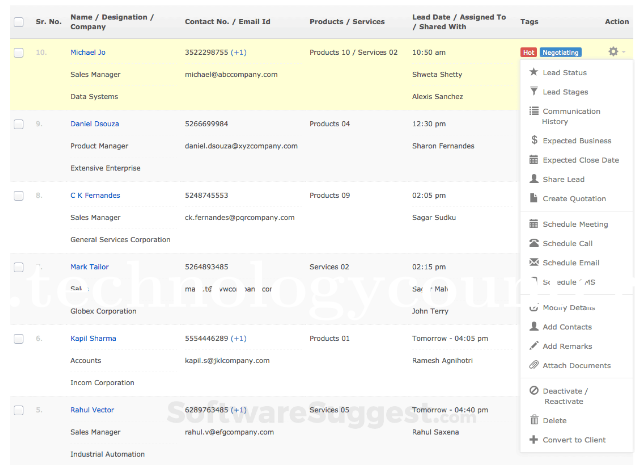Select Add Remarks menu item

(x=567, y=346)
